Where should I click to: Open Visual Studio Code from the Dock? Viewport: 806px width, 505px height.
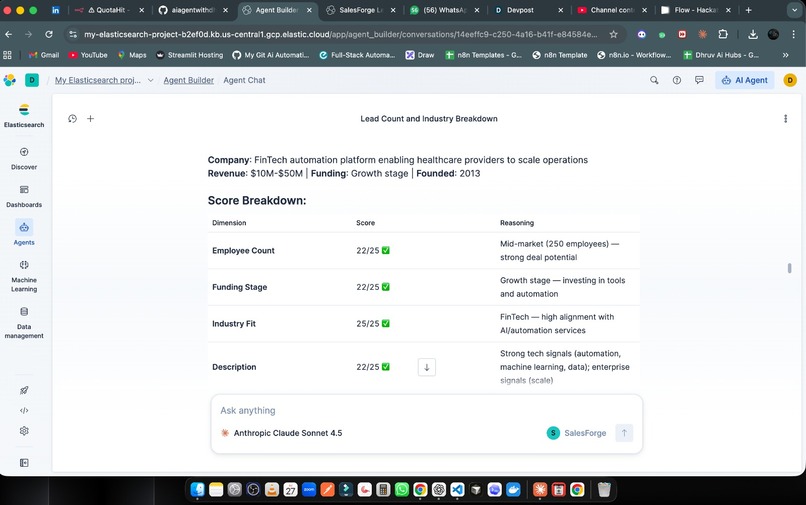pyautogui.click(x=457, y=490)
